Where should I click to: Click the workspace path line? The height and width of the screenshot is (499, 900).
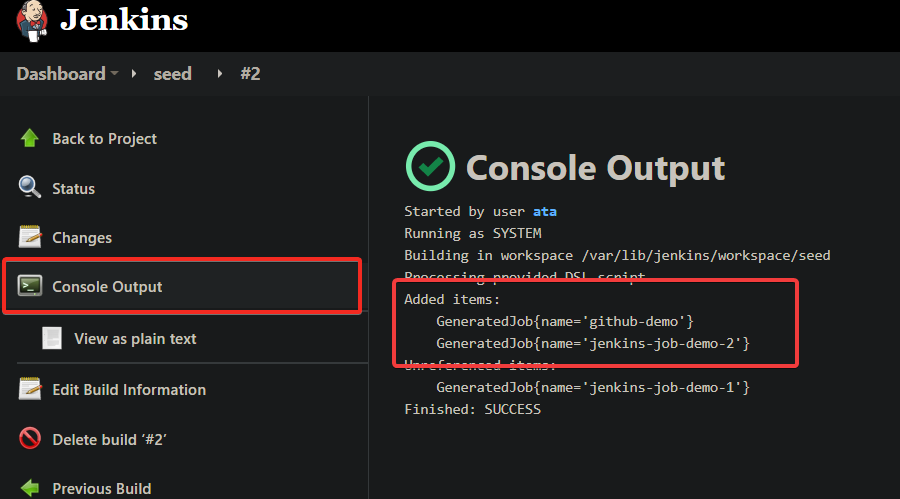coord(617,256)
